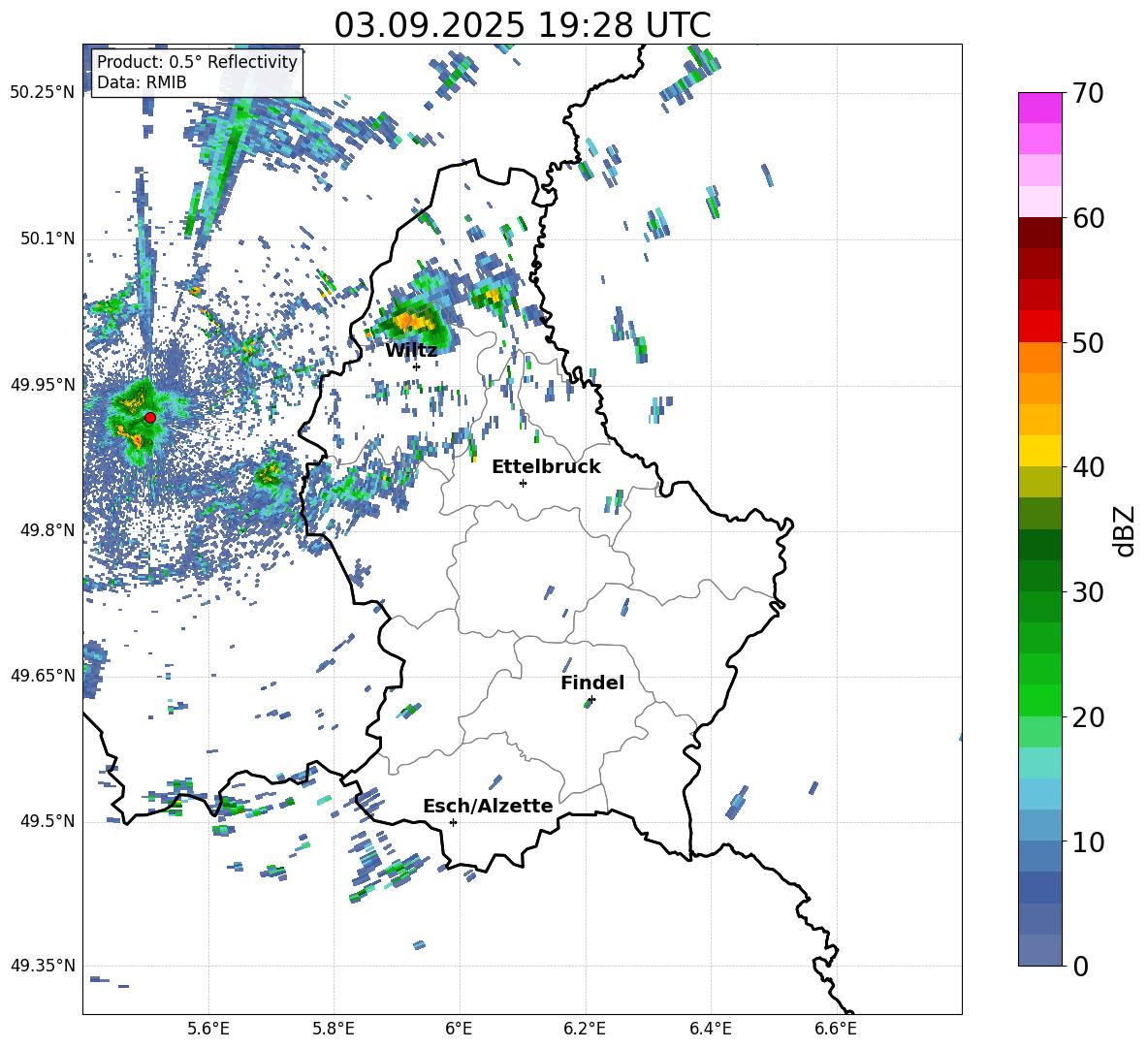
Task: Click the colorbar value 70
Action: click(x=1089, y=94)
